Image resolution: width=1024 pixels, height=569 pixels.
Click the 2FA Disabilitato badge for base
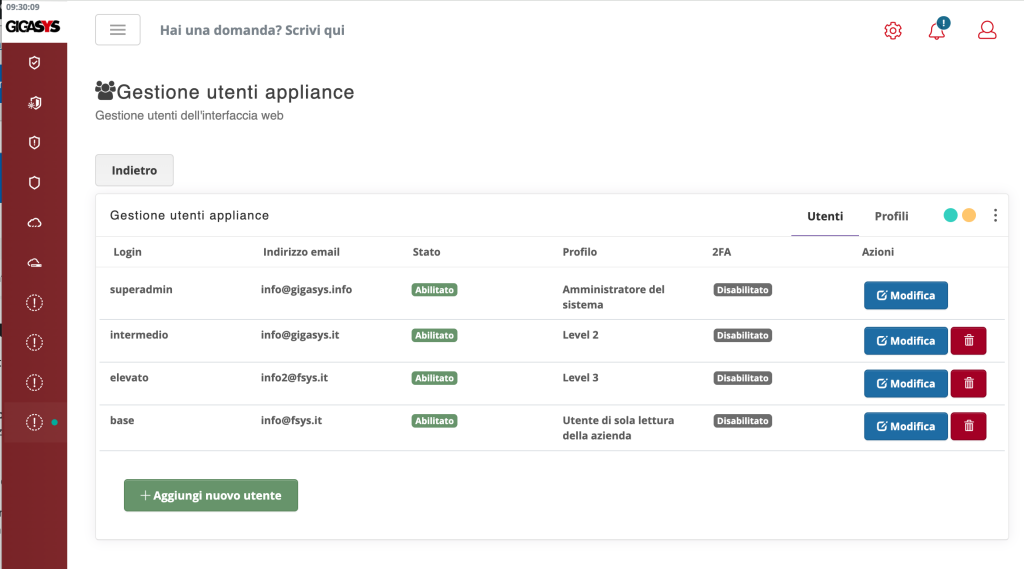click(743, 421)
